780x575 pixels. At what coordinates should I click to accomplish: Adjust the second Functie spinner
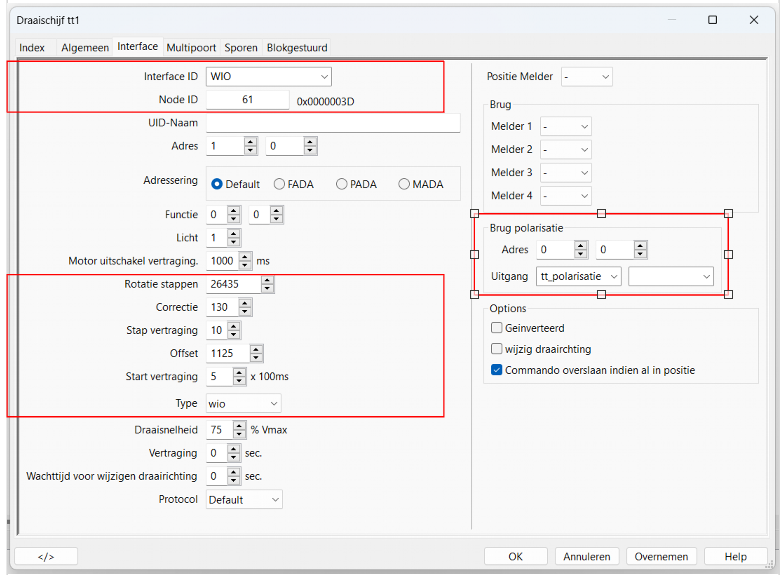coord(276,215)
